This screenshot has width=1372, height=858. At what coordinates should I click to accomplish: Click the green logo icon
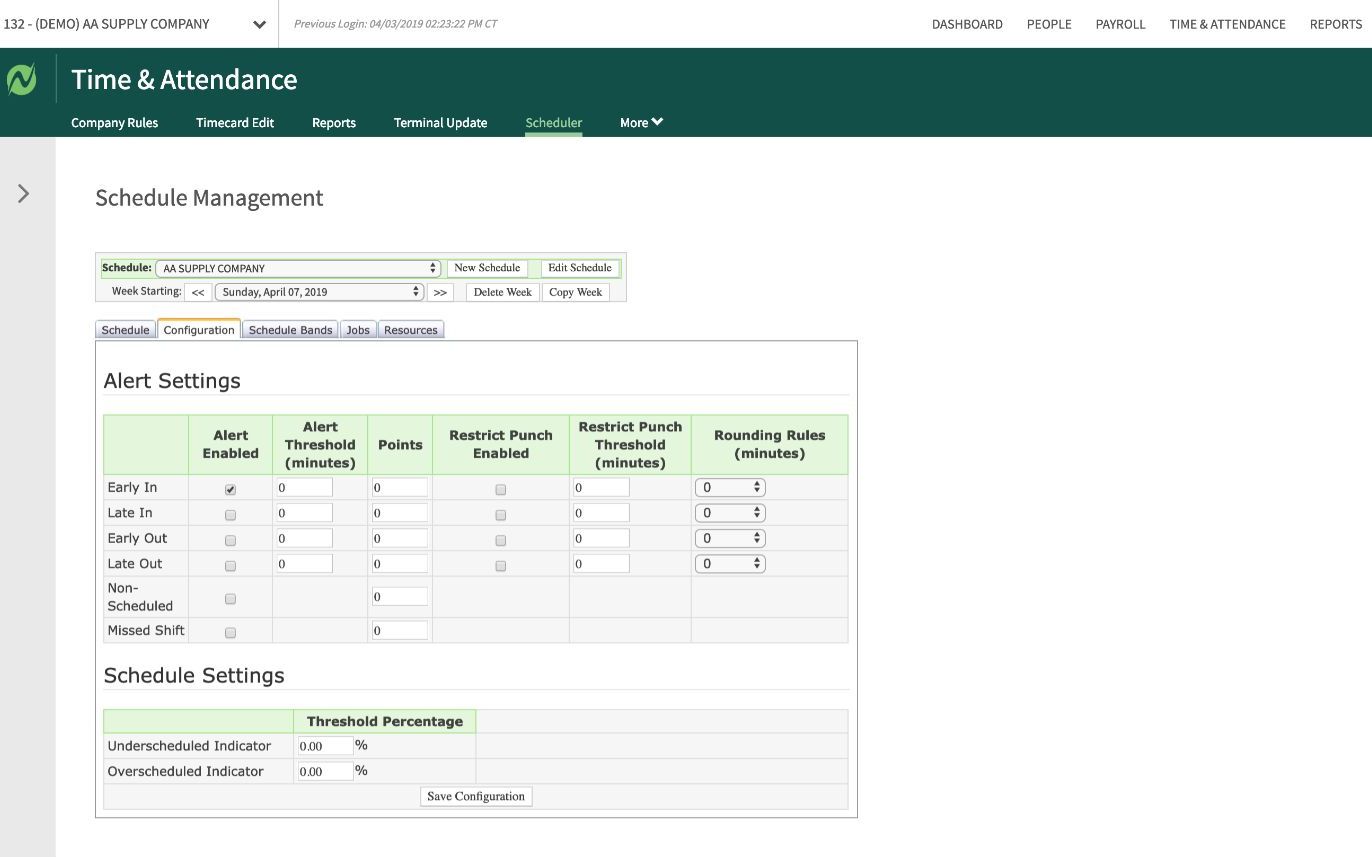[x=21, y=79]
